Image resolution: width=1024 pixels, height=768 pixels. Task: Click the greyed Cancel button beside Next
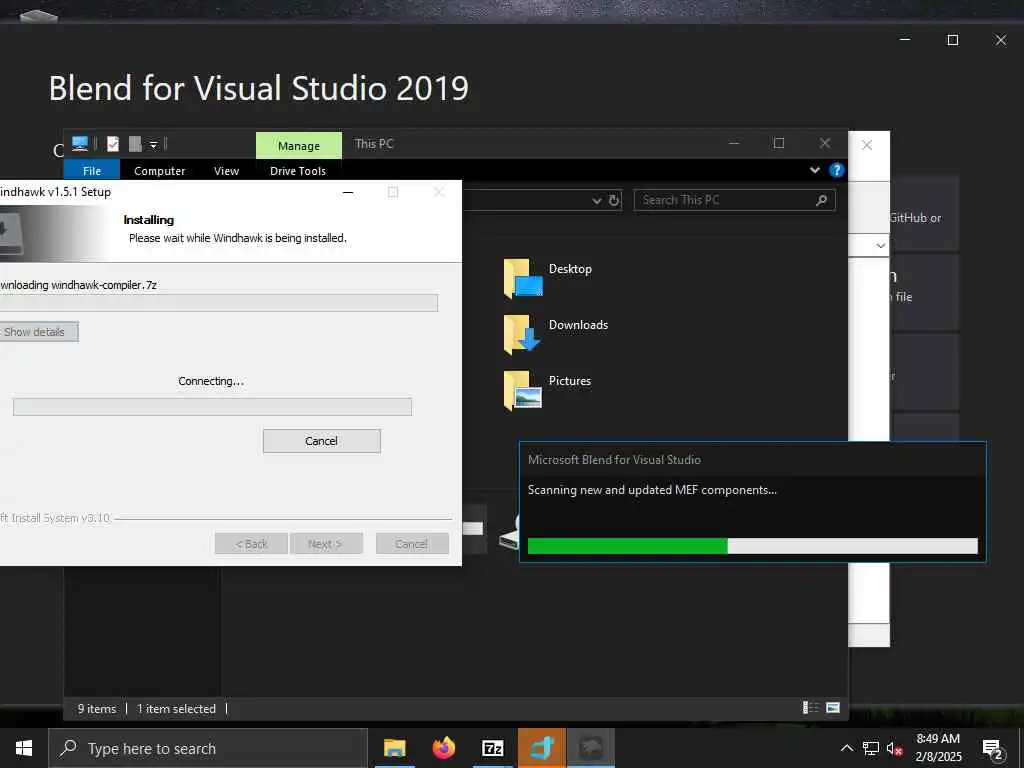pos(412,543)
